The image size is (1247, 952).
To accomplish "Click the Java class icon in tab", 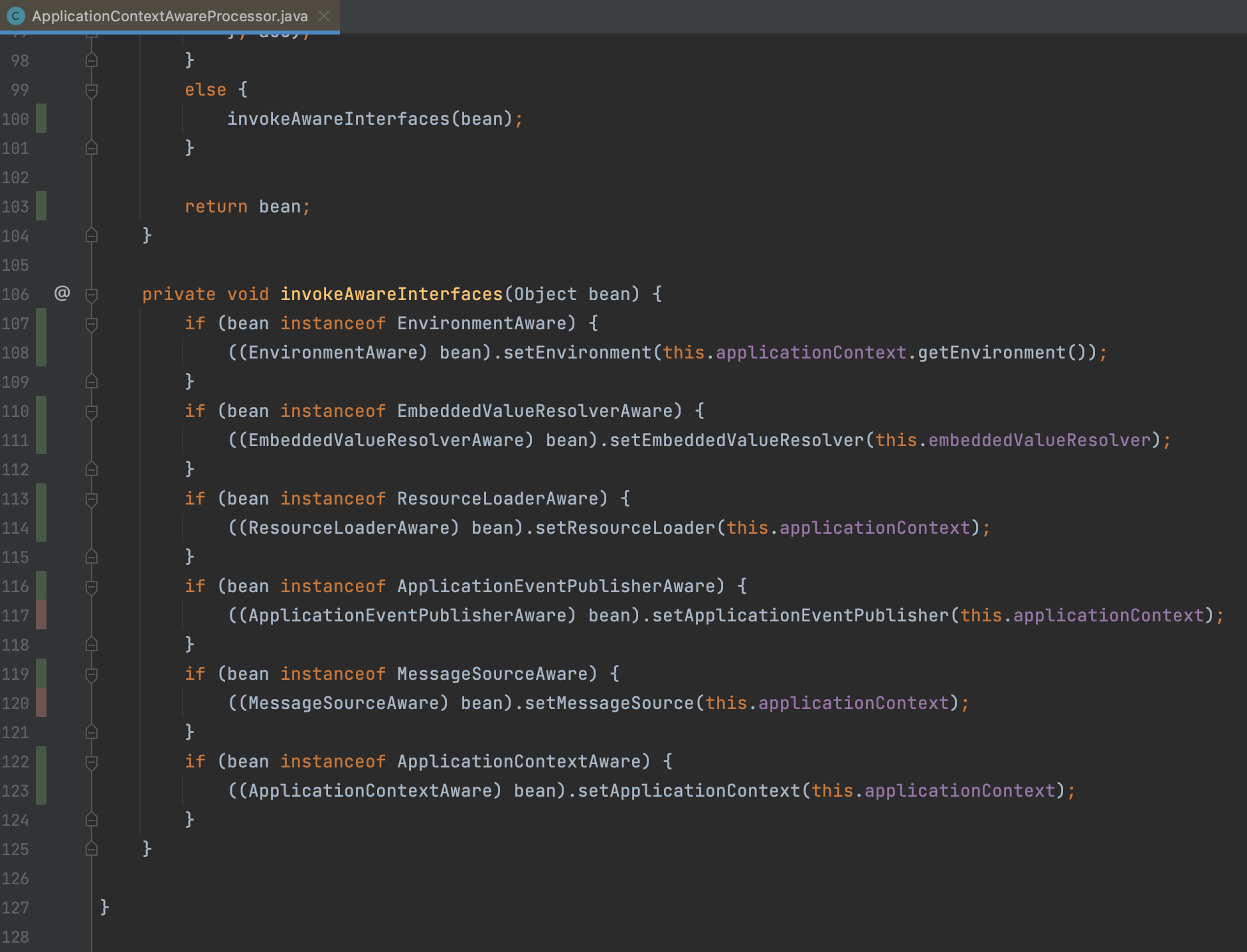I will tap(15, 16).
